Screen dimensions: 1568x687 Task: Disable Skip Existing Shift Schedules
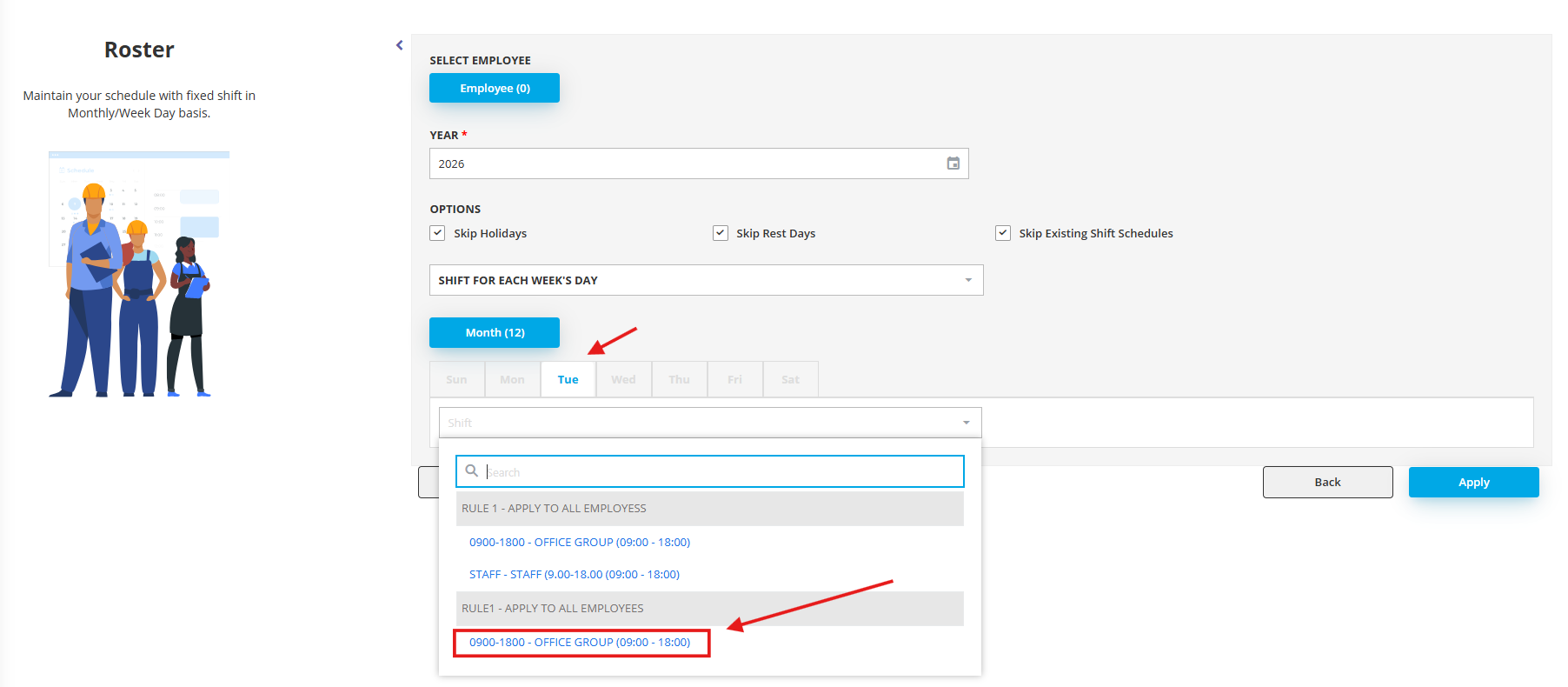pyautogui.click(x=1003, y=233)
